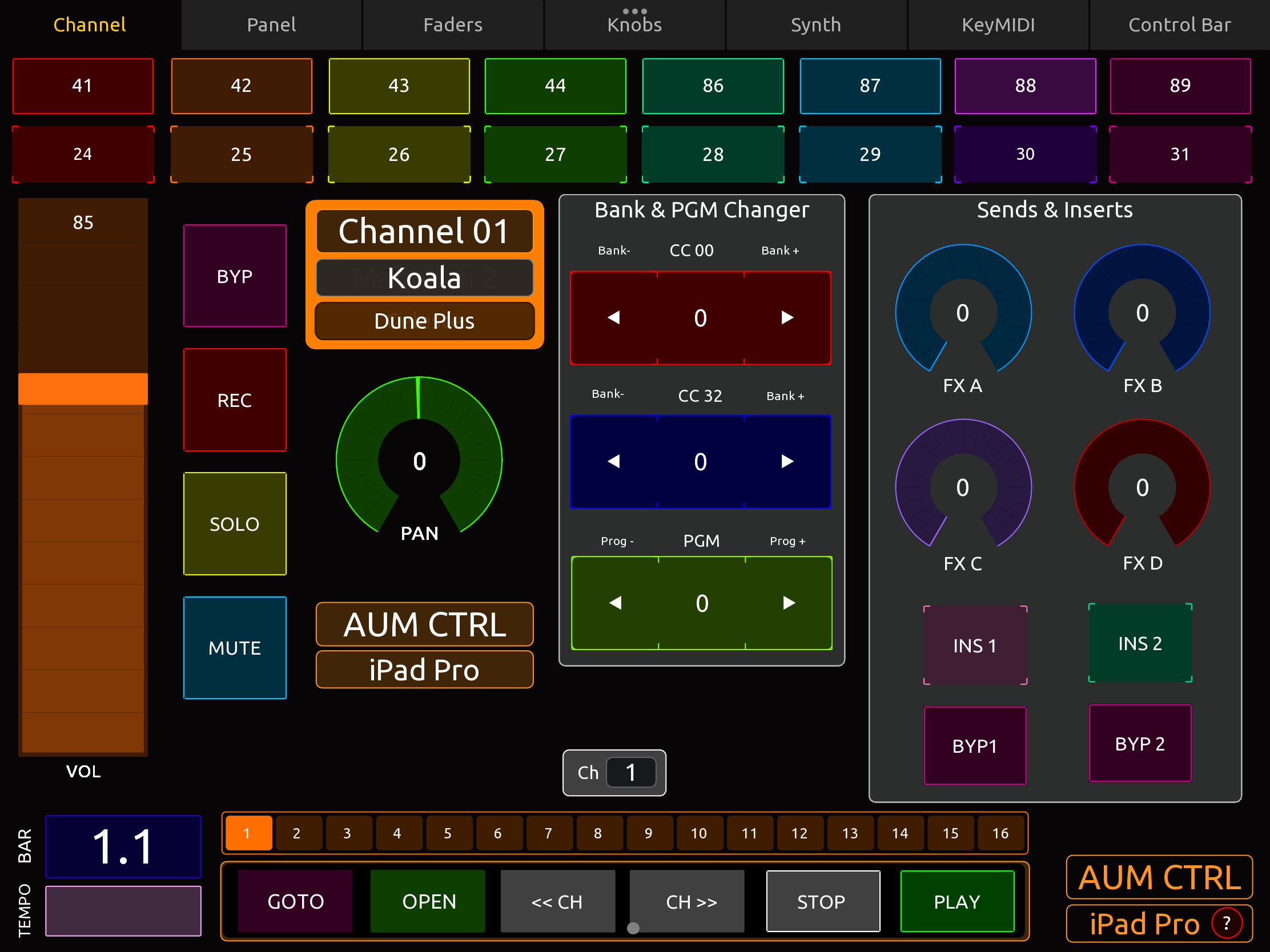Screen dimensions: 1270x952
Task: Toggle the MUTE button
Action: (x=235, y=647)
